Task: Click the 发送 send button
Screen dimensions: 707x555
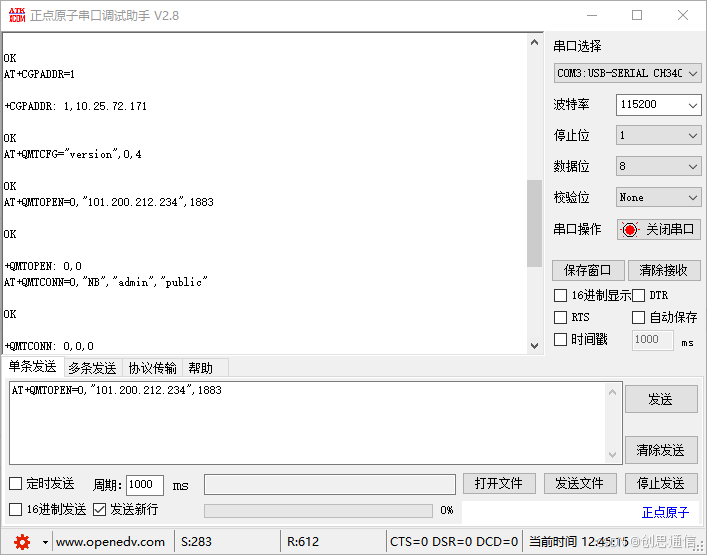Action: (x=661, y=399)
